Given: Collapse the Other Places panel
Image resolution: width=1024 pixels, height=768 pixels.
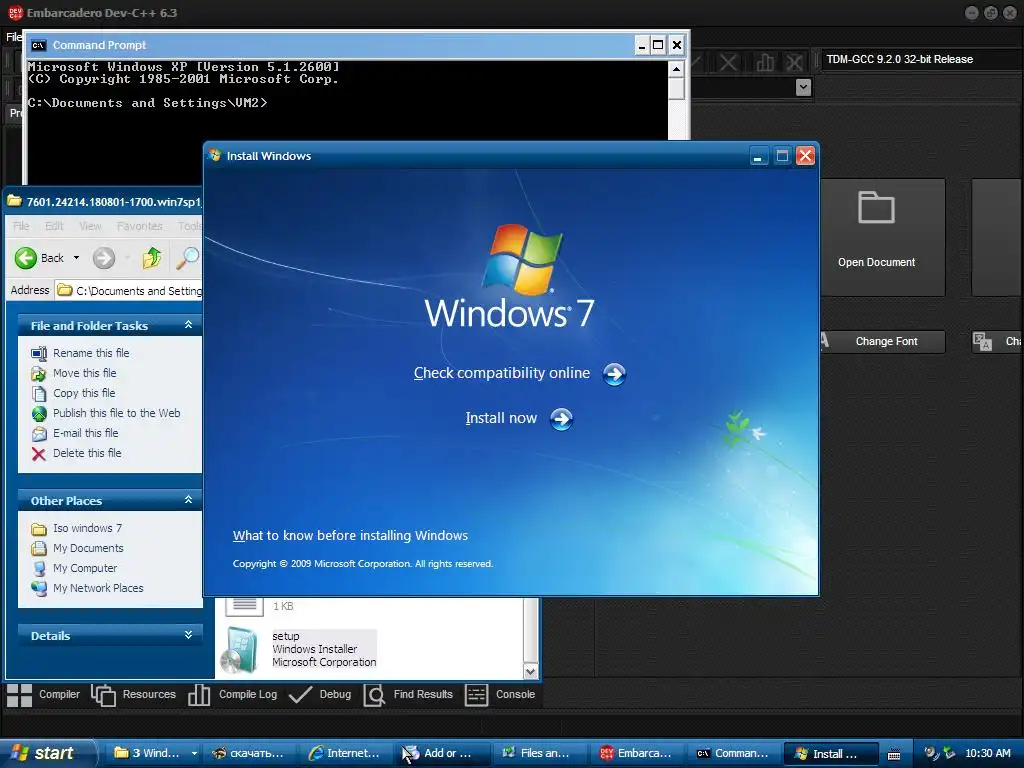Looking at the screenshot, I should (188, 500).
